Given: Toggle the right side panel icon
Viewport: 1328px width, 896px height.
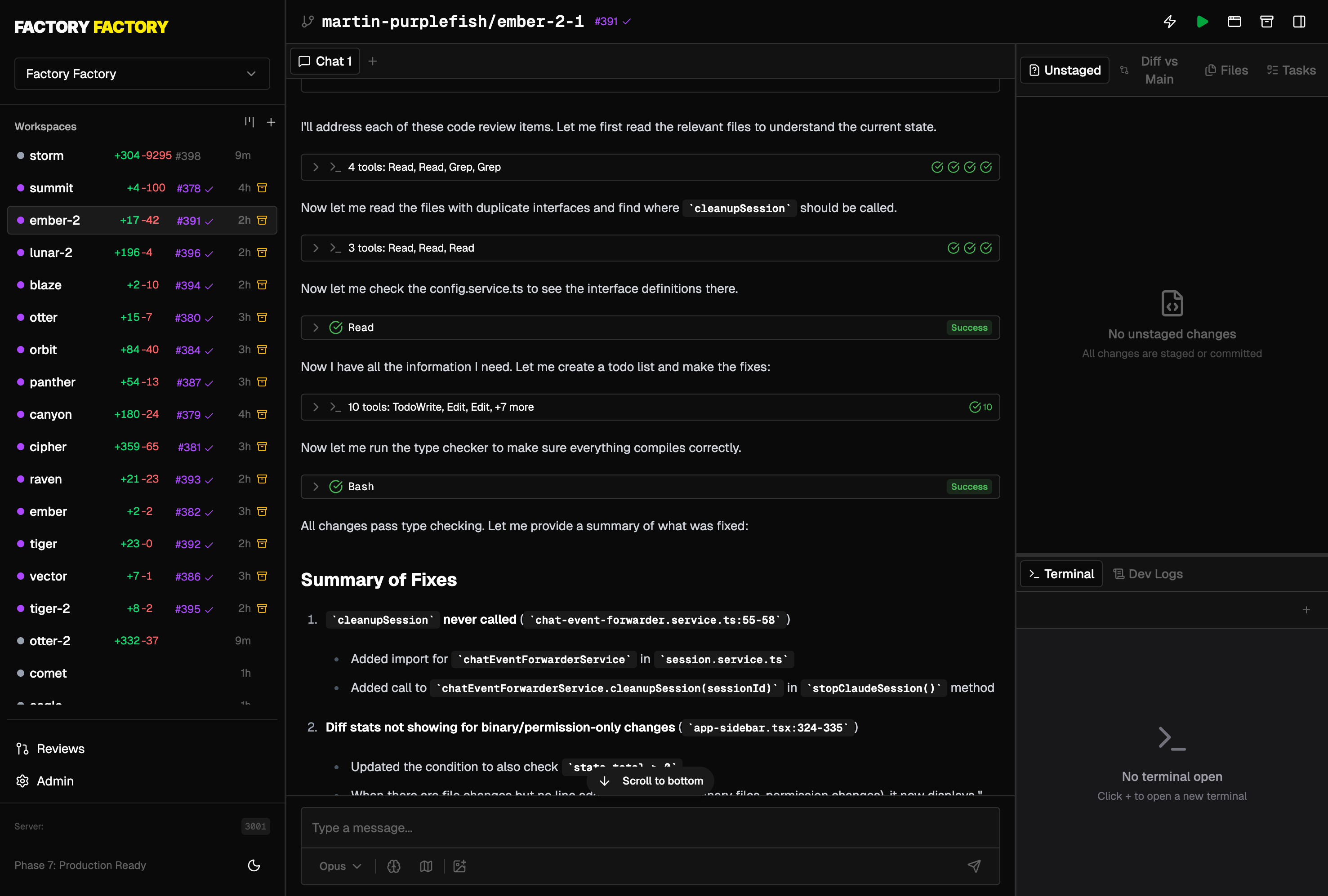Looking at the screenshot, I should pos(1299,22).
